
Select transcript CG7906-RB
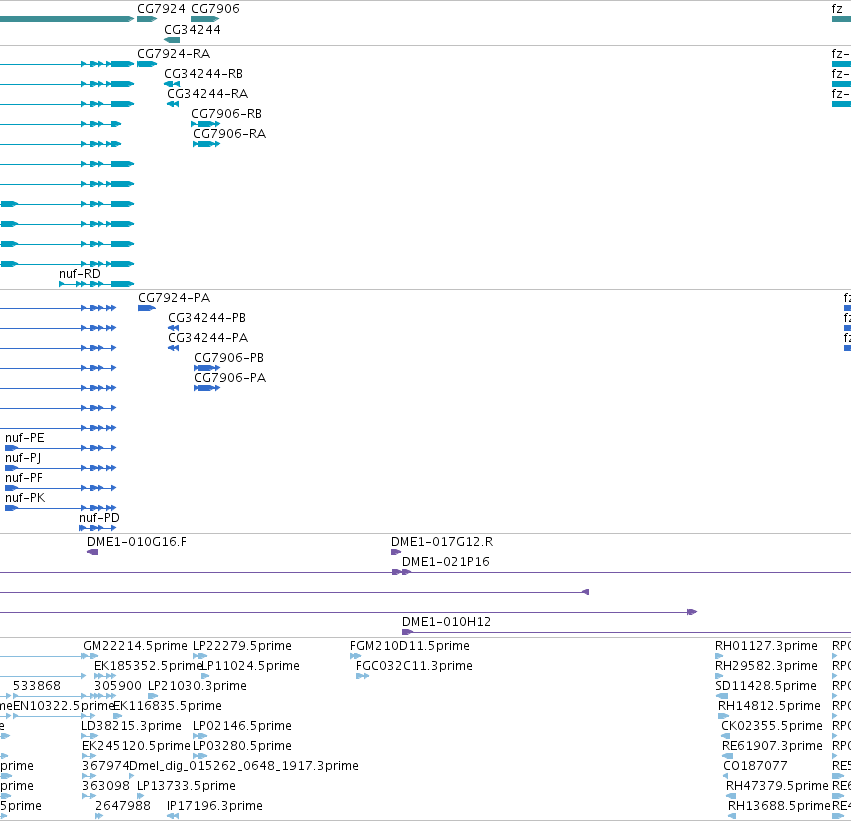coord(226,114)
